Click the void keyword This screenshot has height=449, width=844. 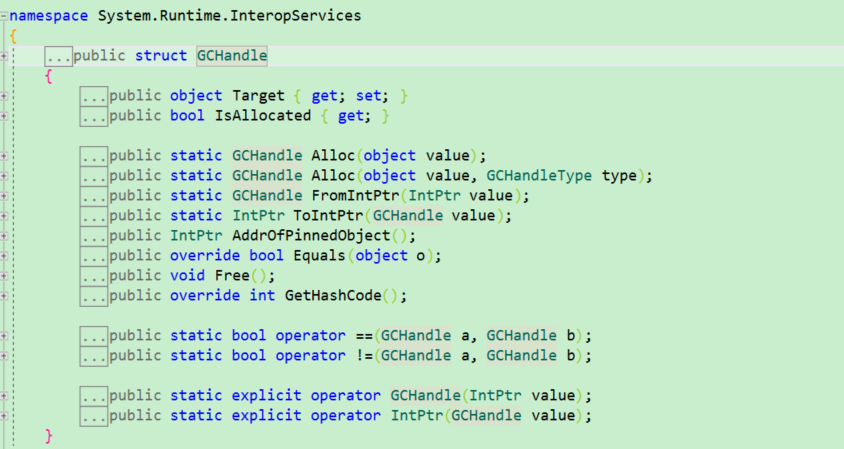click(187, 275)
